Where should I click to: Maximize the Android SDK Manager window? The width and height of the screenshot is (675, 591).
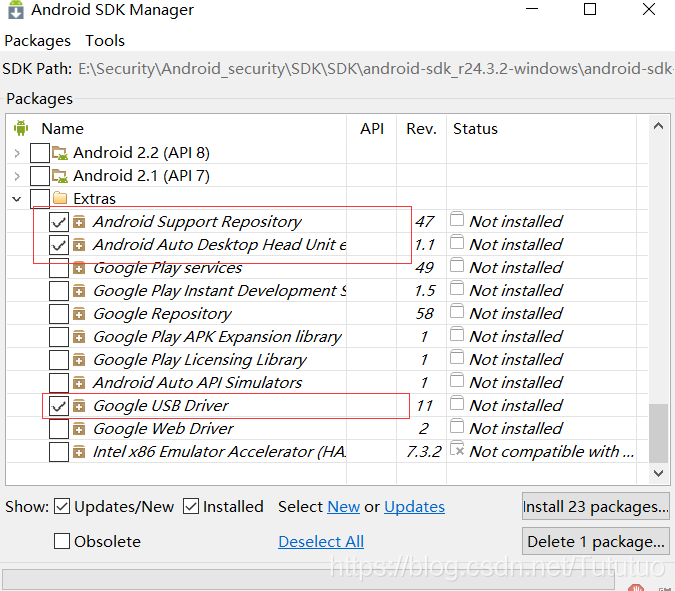590,9
